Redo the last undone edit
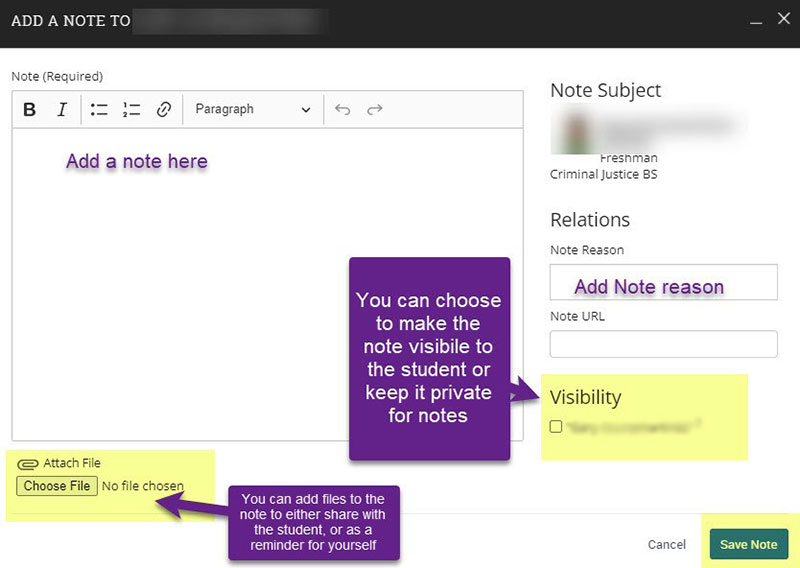Image resolution: width=800 pixels, height=568 pixels. (375, 110)
